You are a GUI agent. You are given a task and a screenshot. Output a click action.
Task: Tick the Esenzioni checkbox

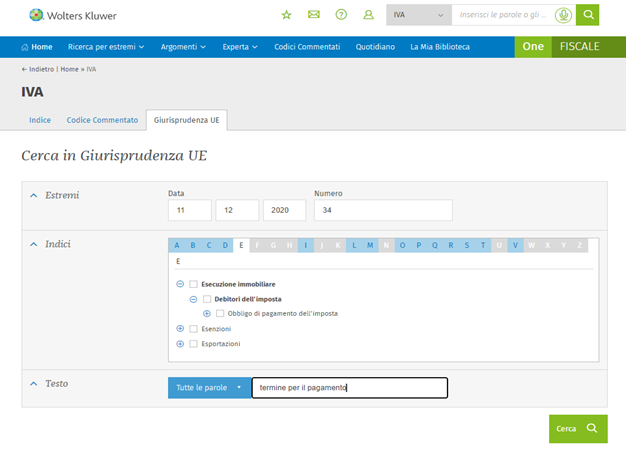[194, 328]
